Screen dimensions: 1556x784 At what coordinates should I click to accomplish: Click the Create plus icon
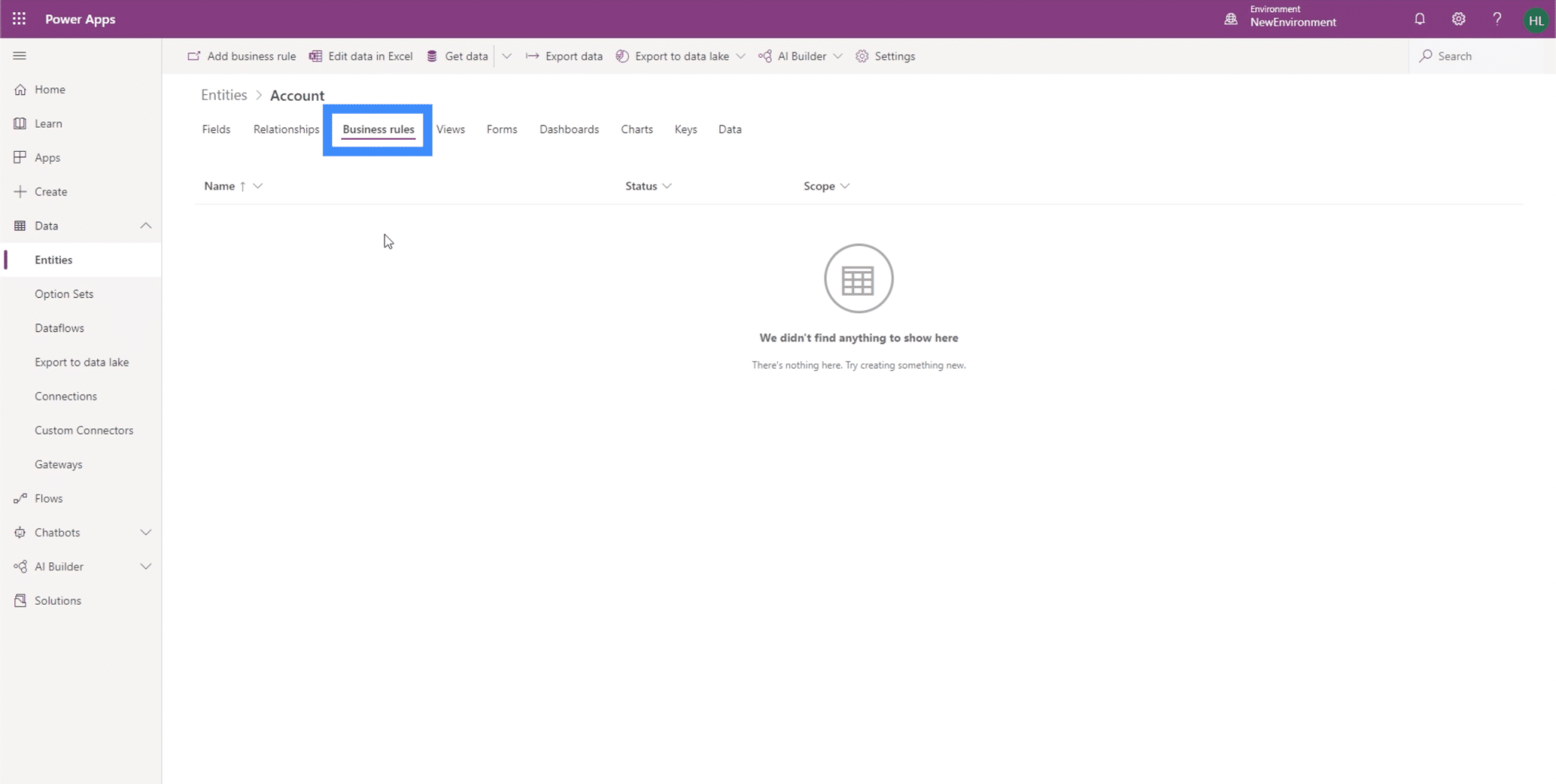[x=20, y=191]
